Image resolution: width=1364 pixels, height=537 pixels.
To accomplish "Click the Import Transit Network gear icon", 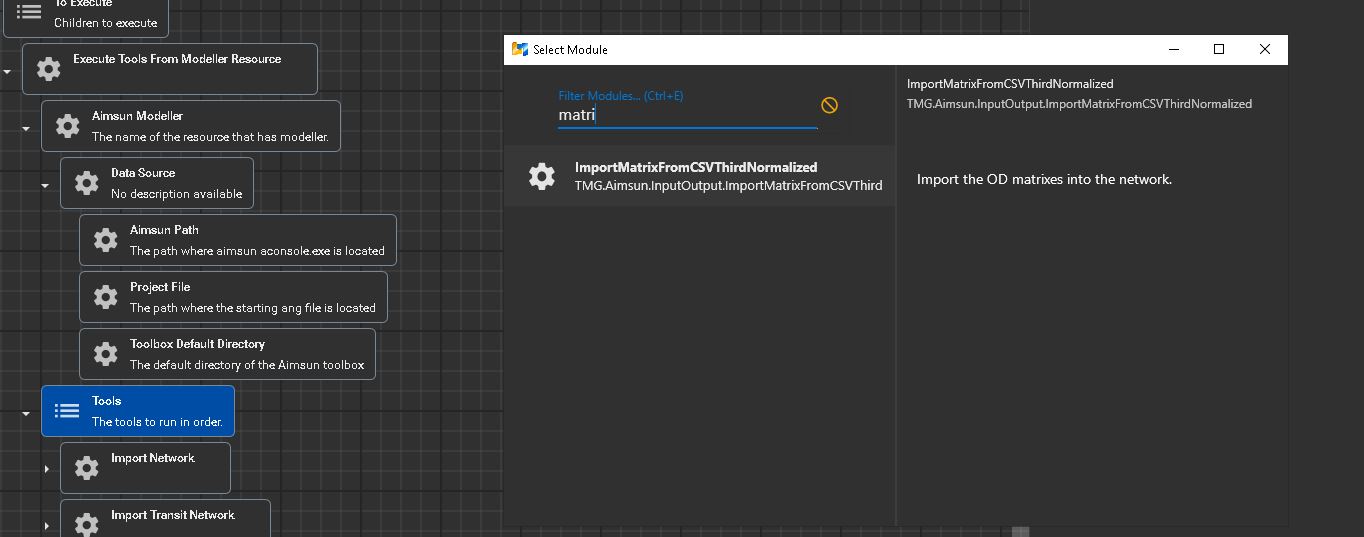I will (87, 524).
